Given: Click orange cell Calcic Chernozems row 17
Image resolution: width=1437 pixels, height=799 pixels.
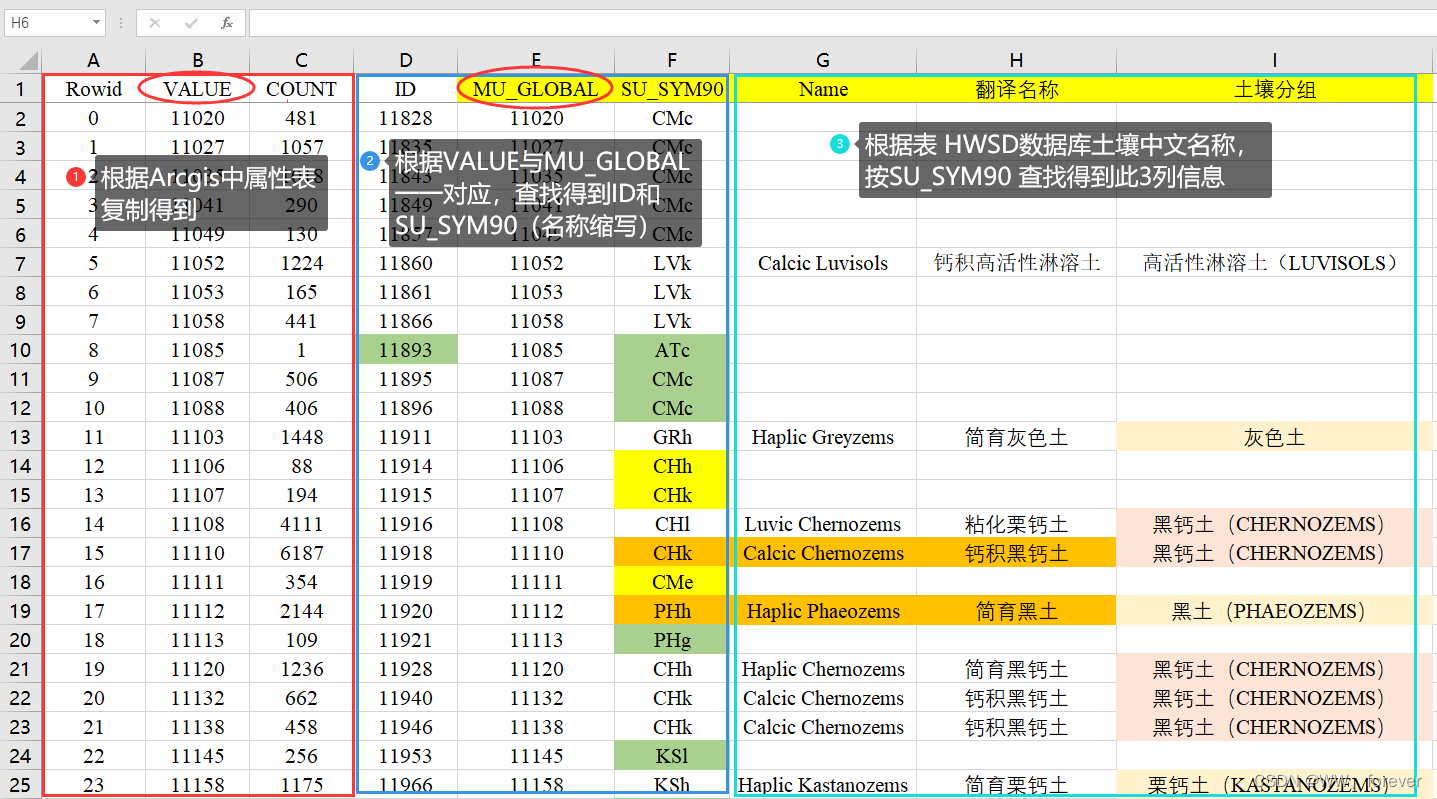Looking at the screenshot, I should [x=823, y=553].
